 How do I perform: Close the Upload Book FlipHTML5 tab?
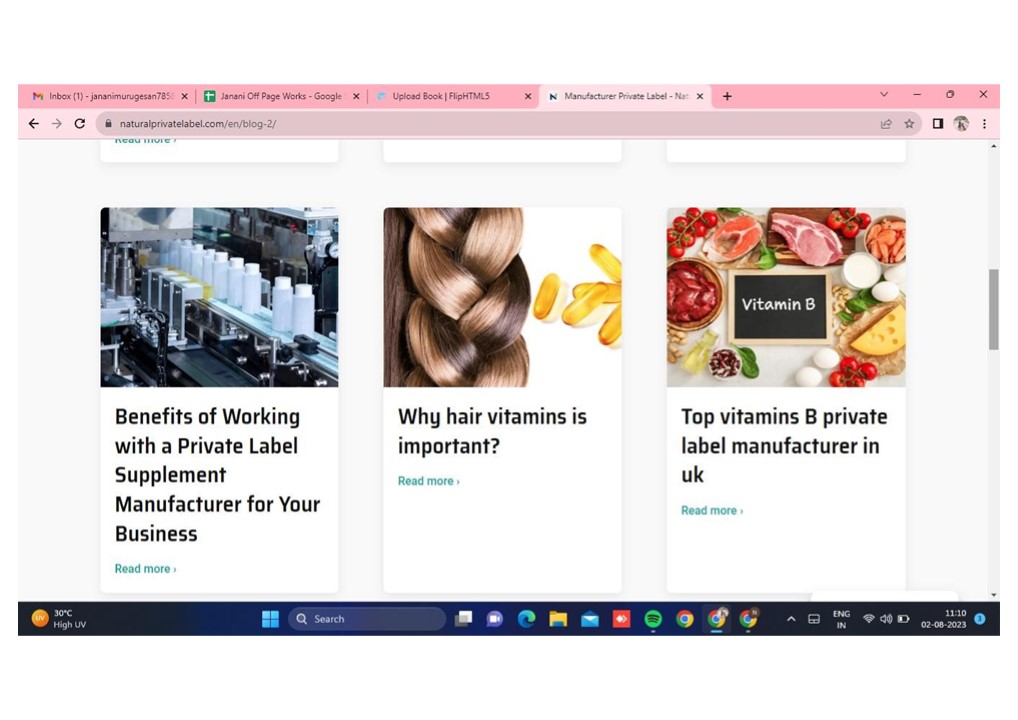528,96
